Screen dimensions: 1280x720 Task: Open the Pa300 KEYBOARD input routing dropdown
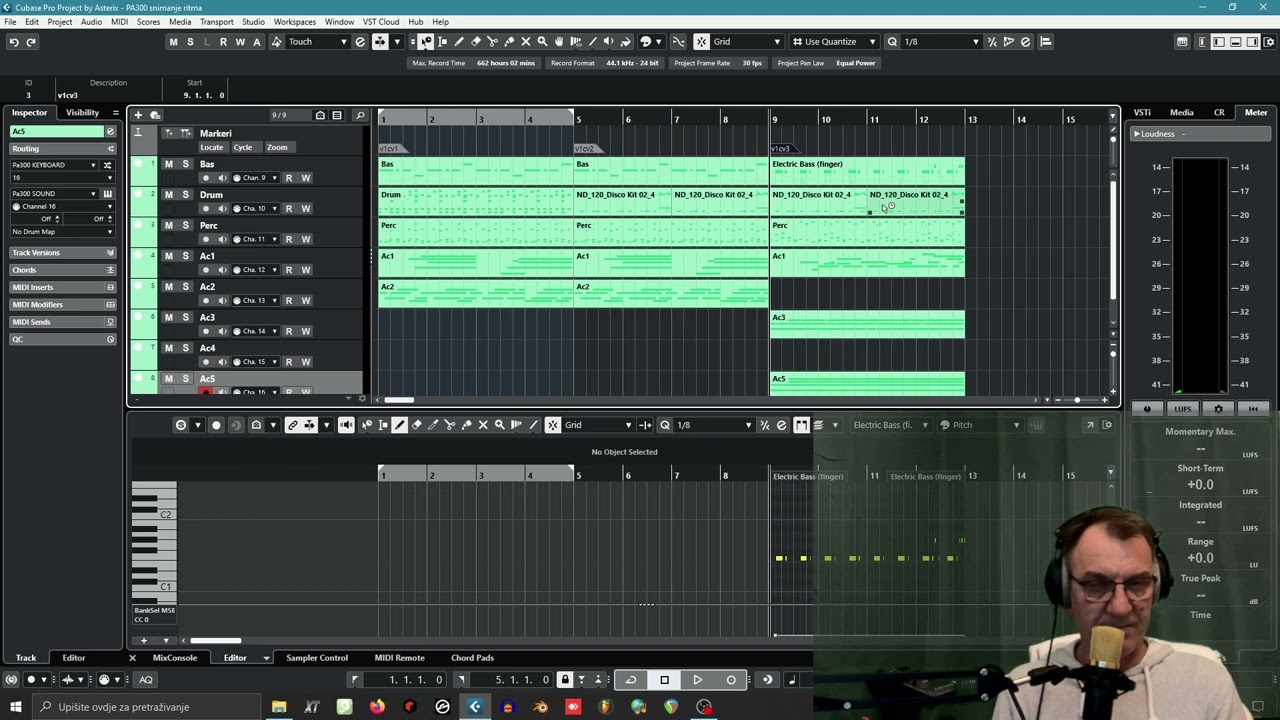[x=55, y=165]
